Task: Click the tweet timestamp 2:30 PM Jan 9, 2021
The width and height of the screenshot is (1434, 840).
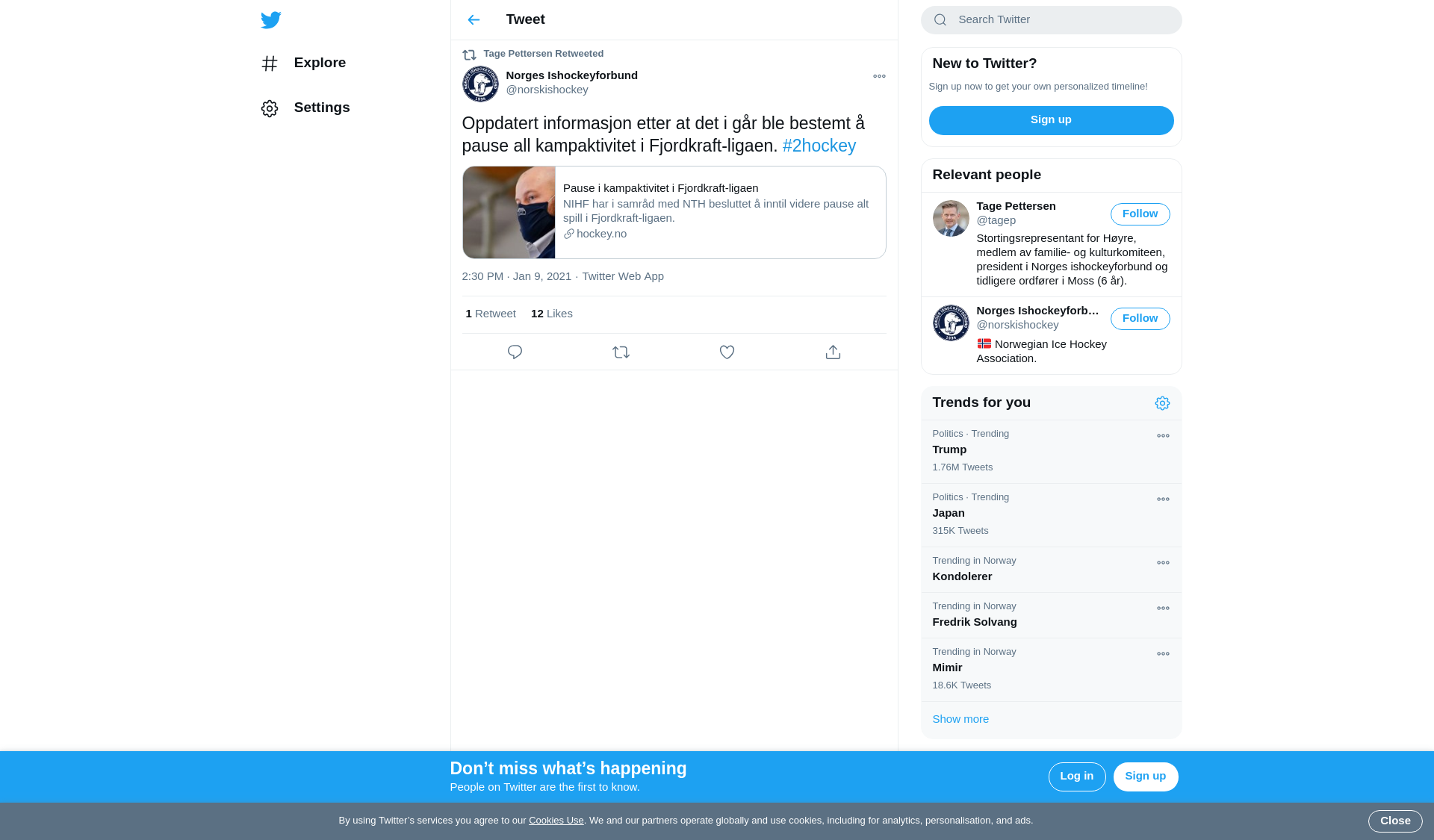Action: (516, 276)
